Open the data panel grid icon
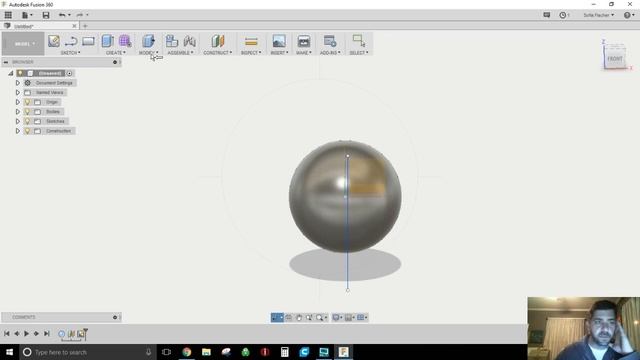This screenshot has width=640, height=360. [8, 15]
